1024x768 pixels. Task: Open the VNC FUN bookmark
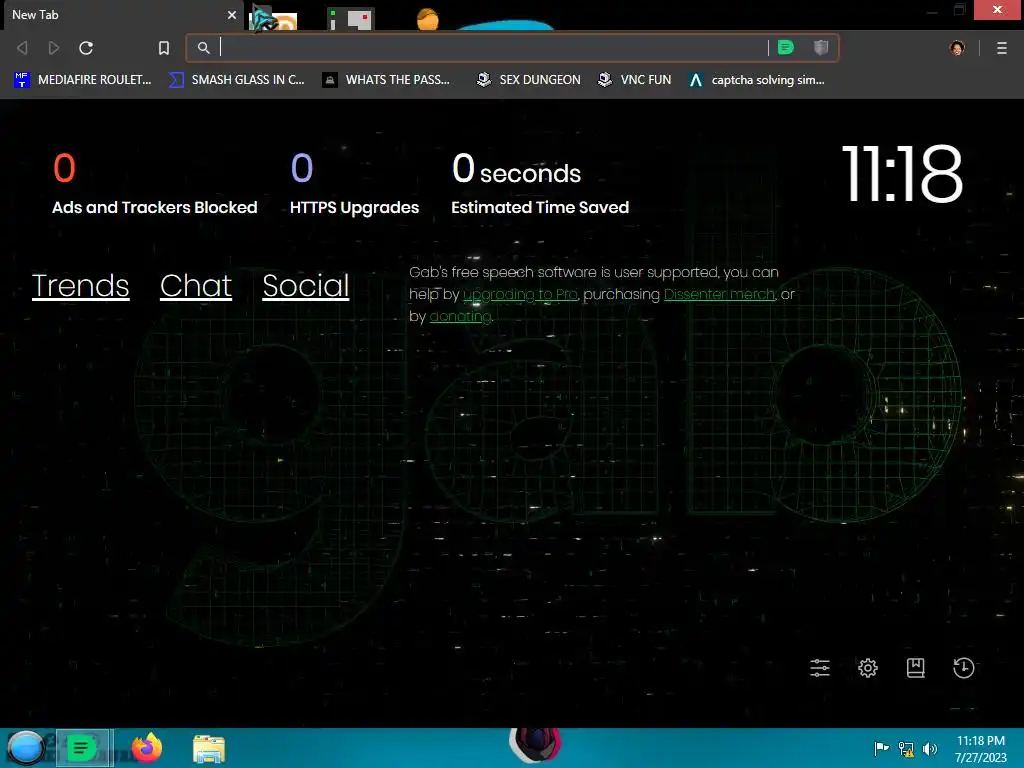[x=634, y=80]
